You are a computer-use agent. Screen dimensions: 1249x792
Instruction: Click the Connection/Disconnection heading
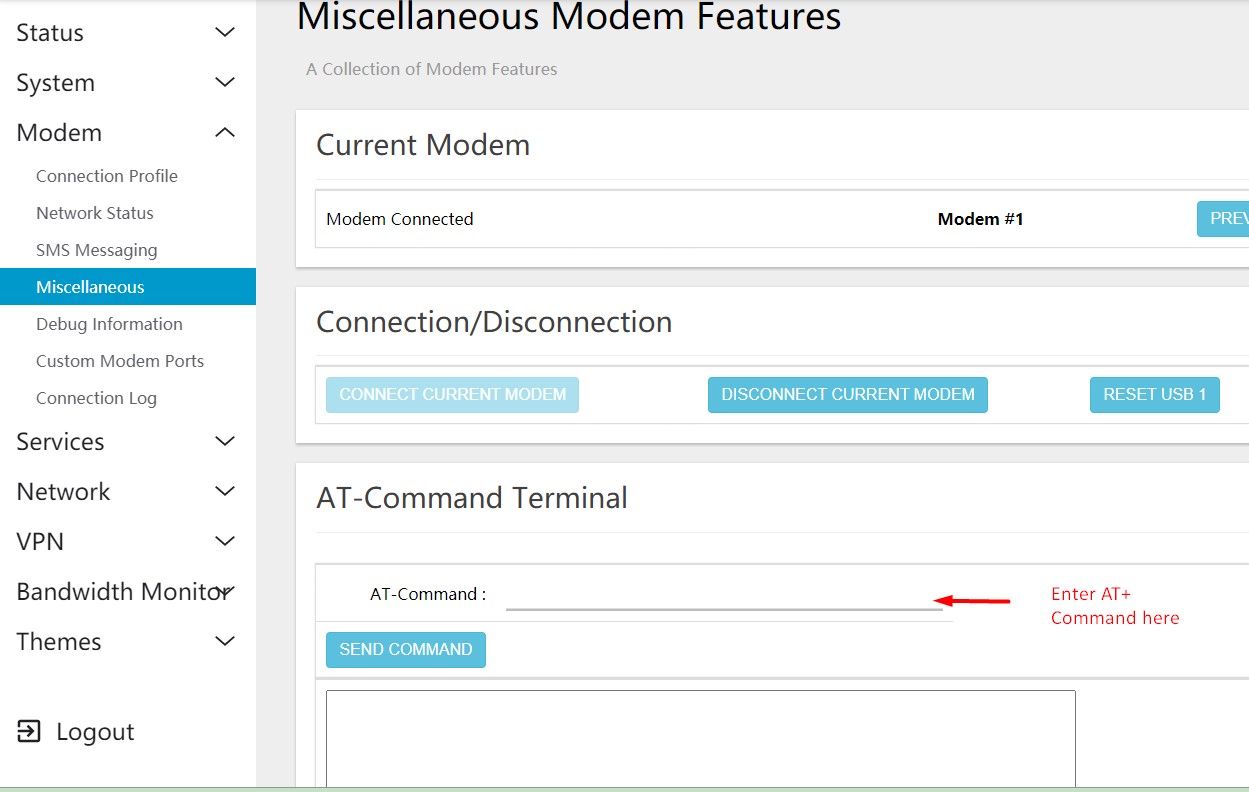pos(494,322)
